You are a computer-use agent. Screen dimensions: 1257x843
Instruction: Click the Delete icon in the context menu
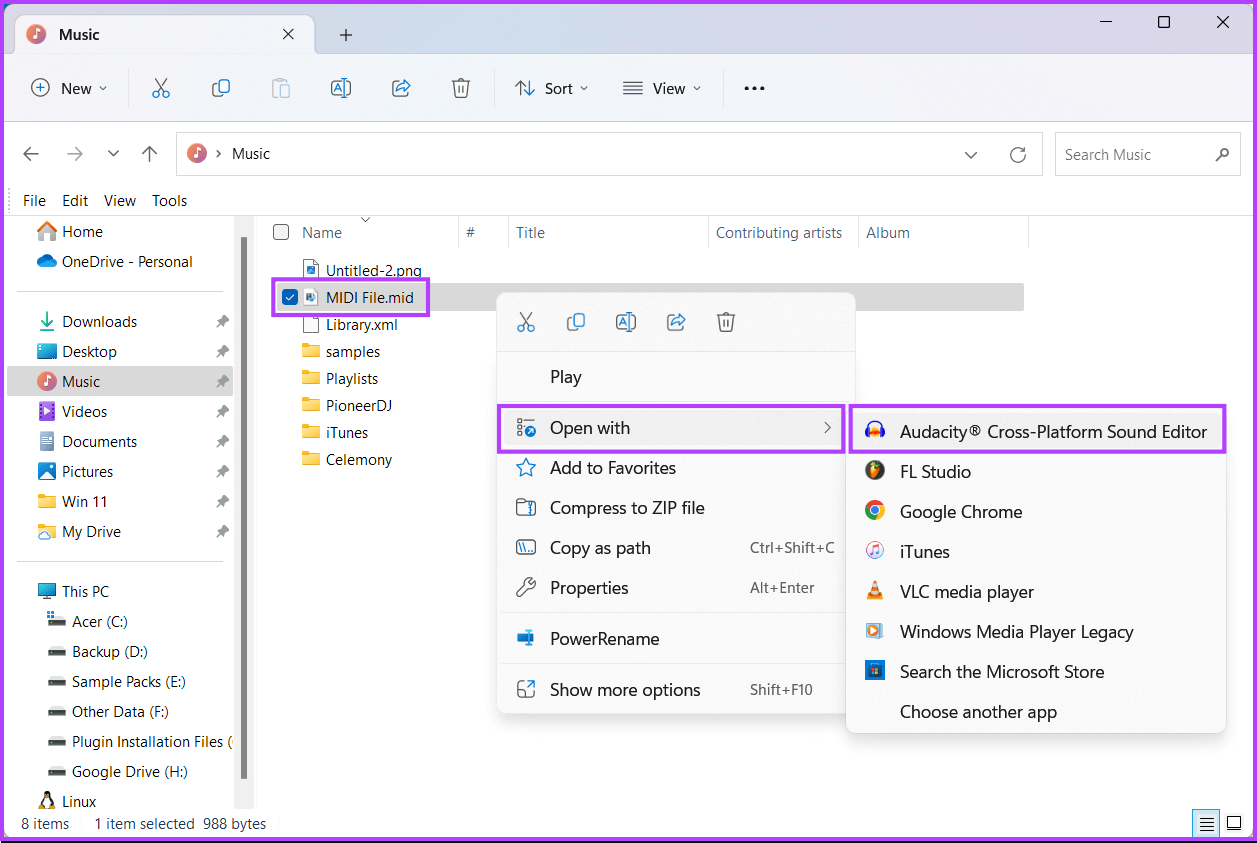coord(726,322)
